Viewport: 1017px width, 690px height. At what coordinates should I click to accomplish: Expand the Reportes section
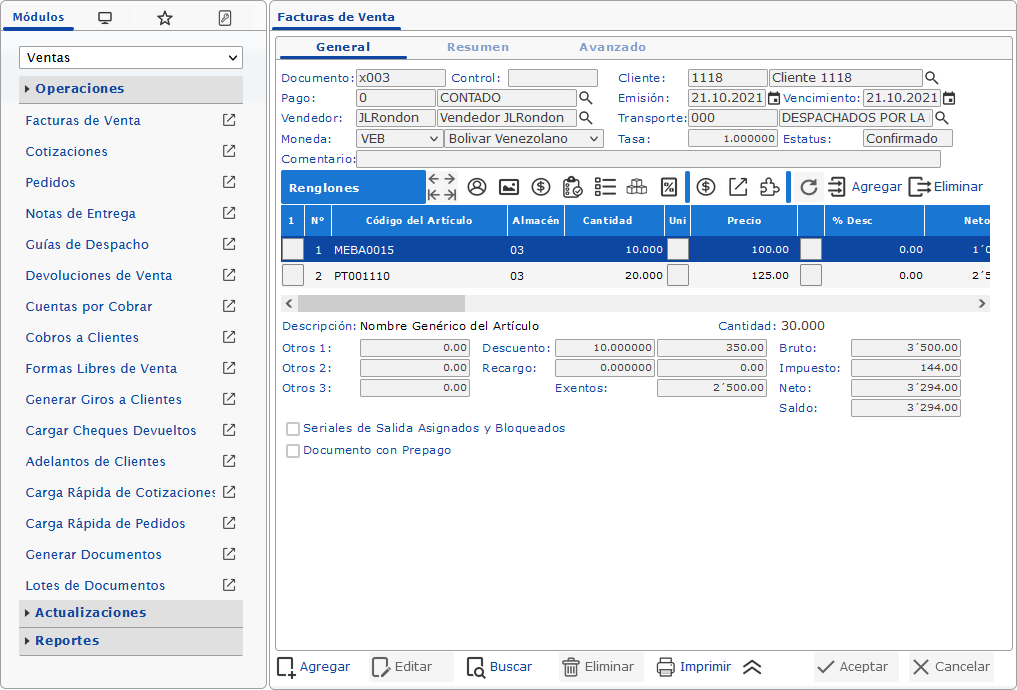(x=131, y=641)
